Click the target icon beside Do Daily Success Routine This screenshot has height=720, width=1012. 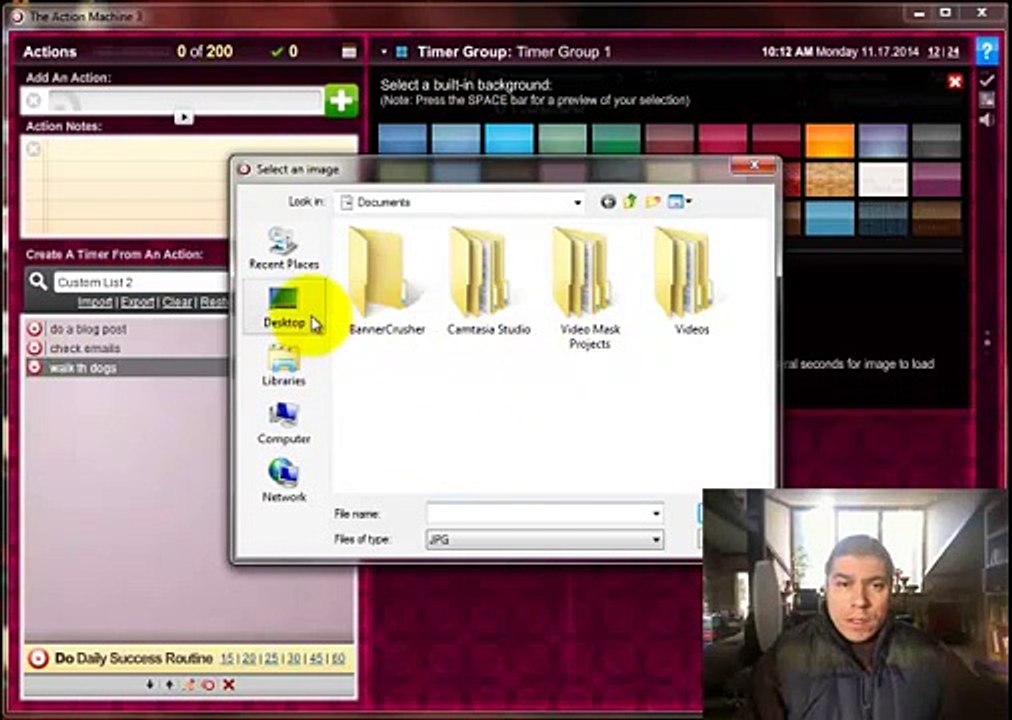point(38,659)
